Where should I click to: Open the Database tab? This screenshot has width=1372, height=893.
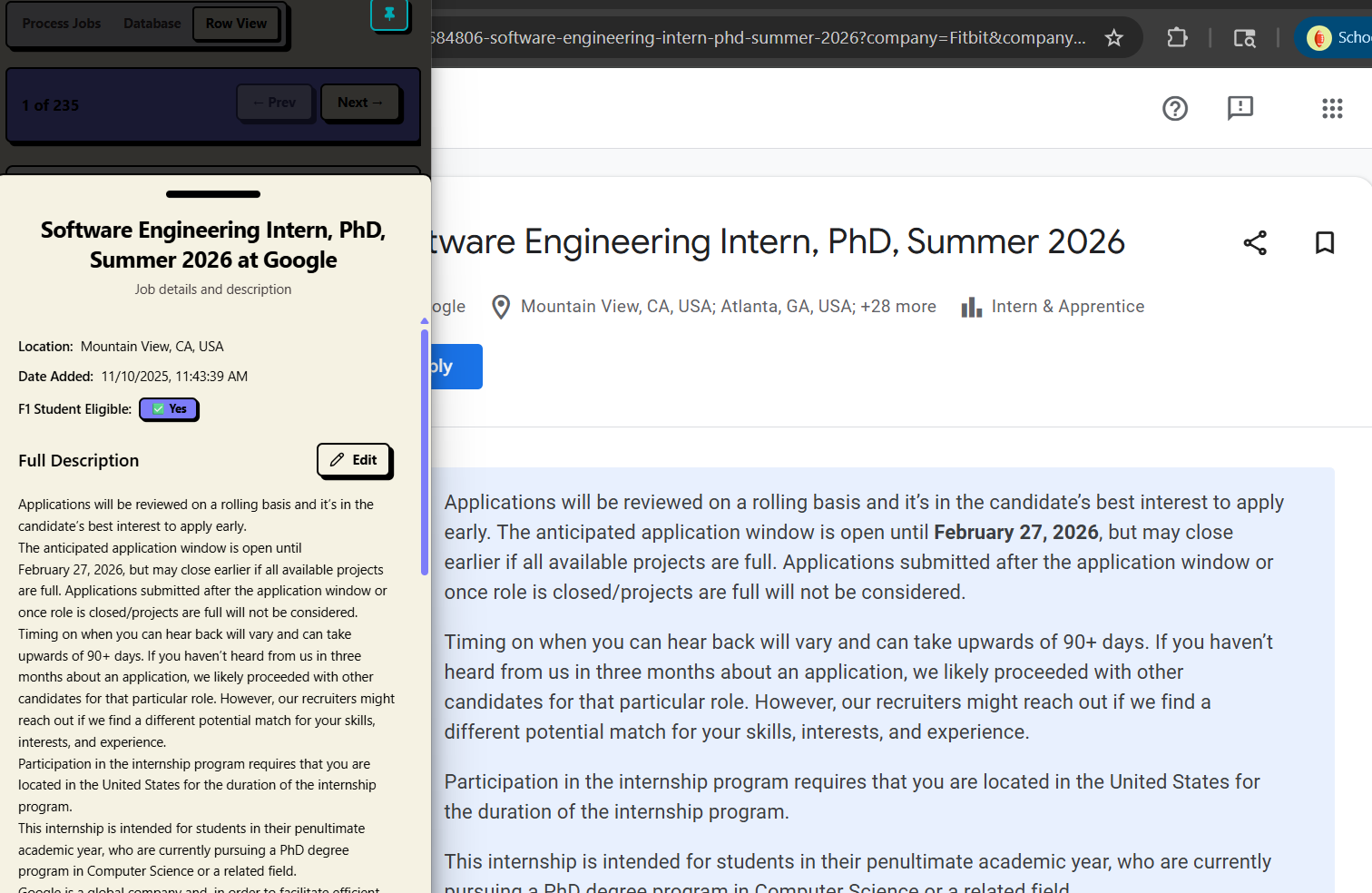(x=152, y=24)
